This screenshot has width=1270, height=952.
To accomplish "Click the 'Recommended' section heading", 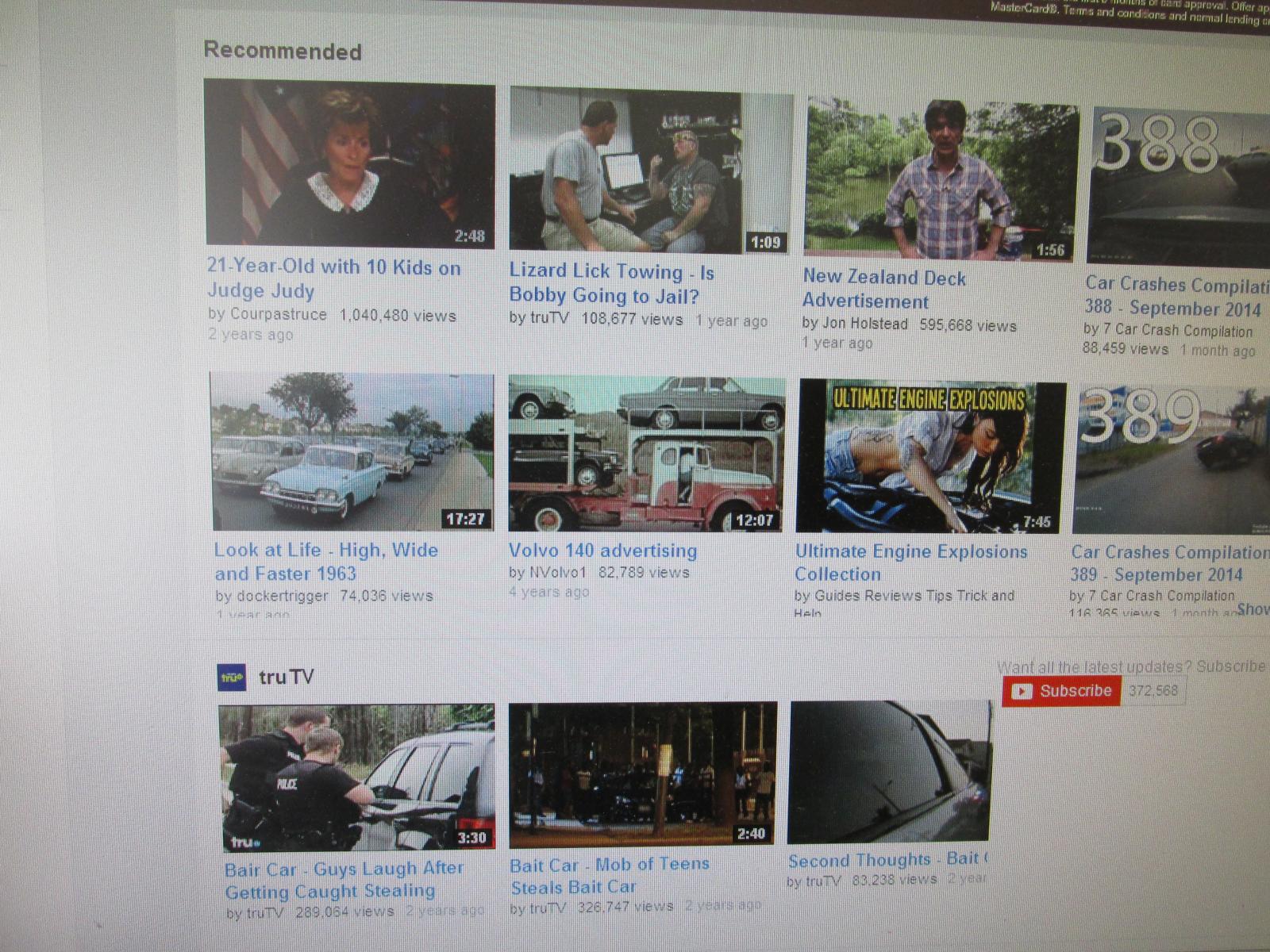I will 283,51.
